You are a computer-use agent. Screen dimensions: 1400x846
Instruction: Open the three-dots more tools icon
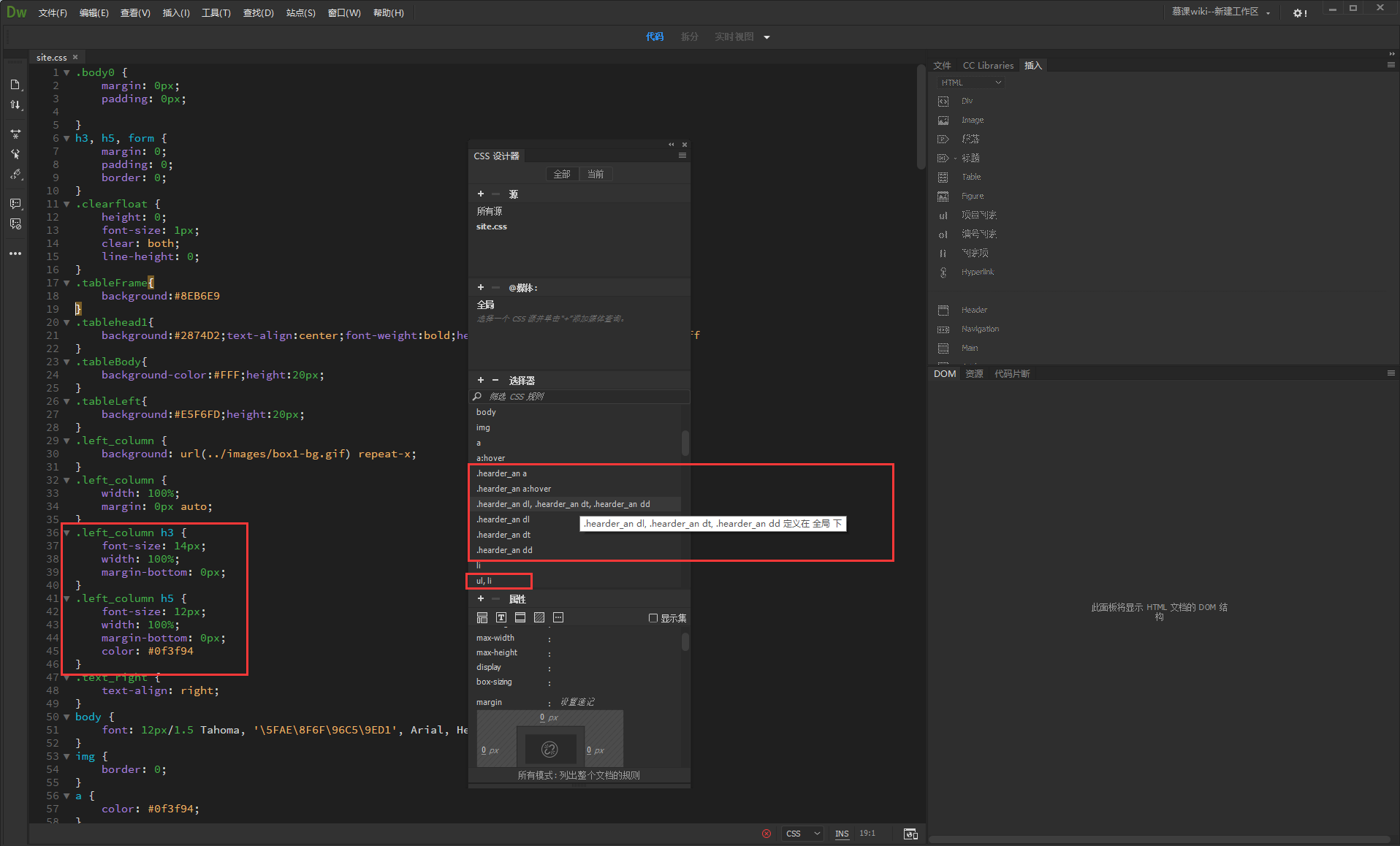pos(15,254)
